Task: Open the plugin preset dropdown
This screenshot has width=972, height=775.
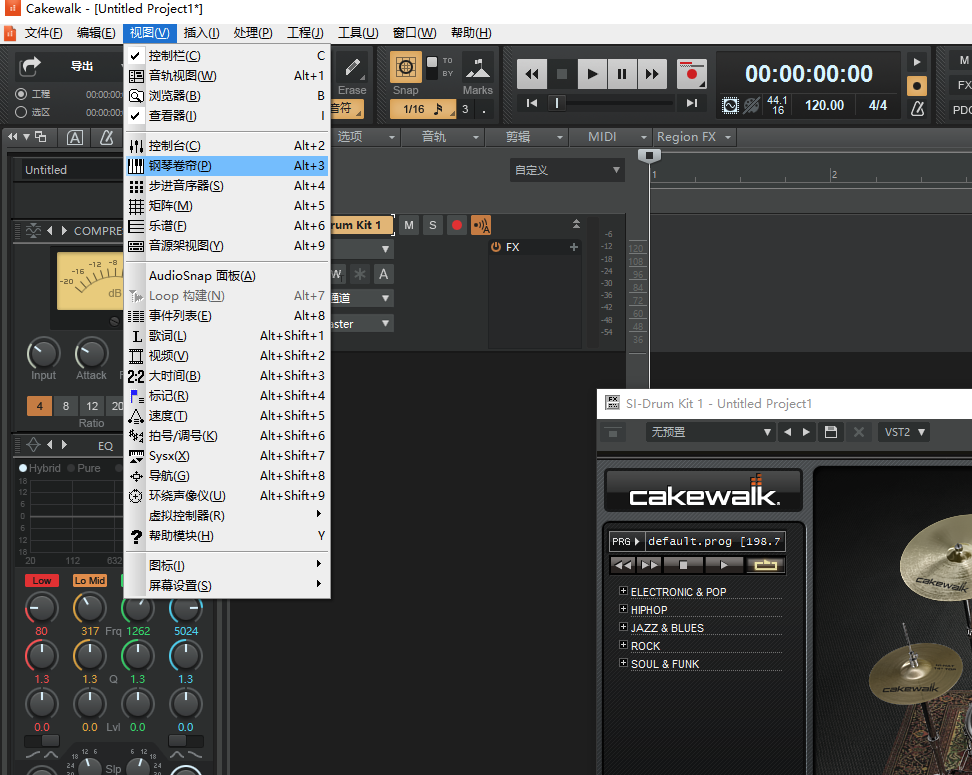Action: click(710, 432)
